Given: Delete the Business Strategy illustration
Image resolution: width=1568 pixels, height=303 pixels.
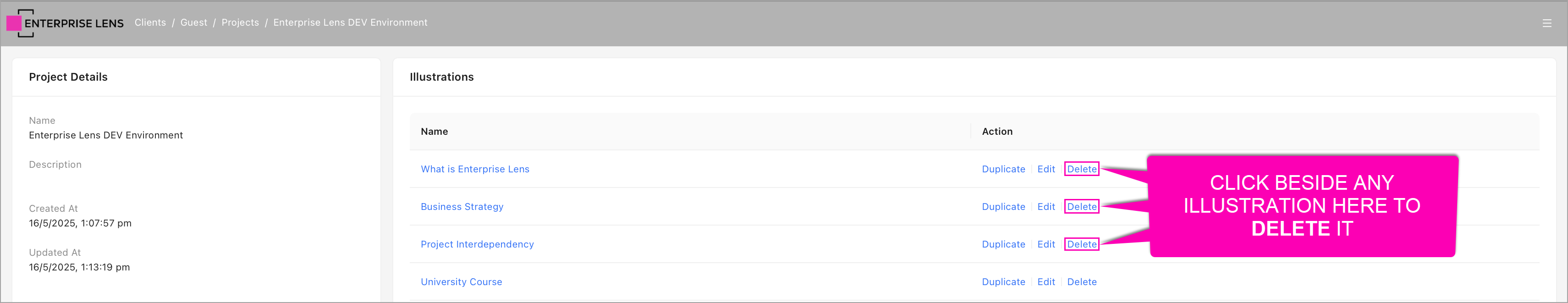Looking at the screenshot, I should pos(1082,207).
